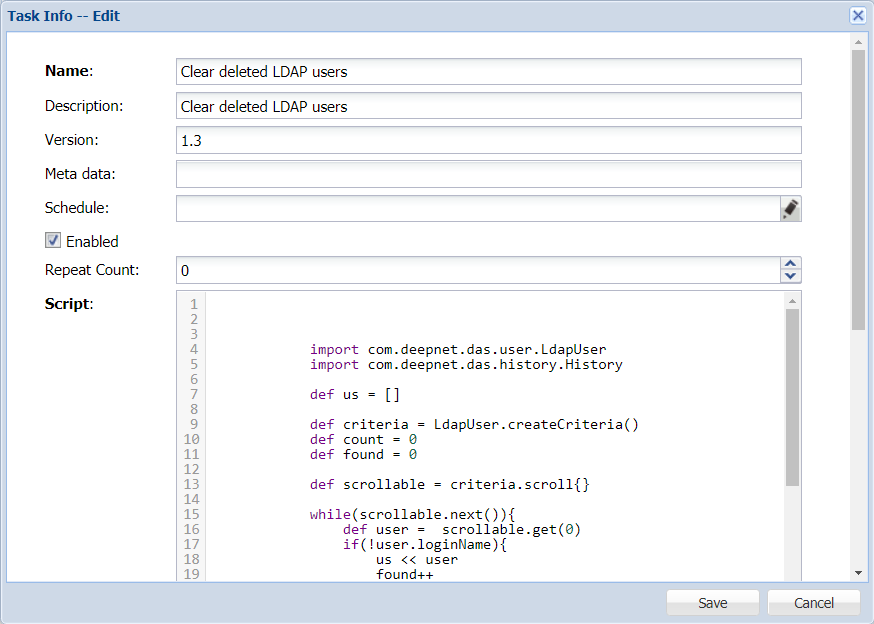
Task: Select the Description text field
Action: [488, 106]
